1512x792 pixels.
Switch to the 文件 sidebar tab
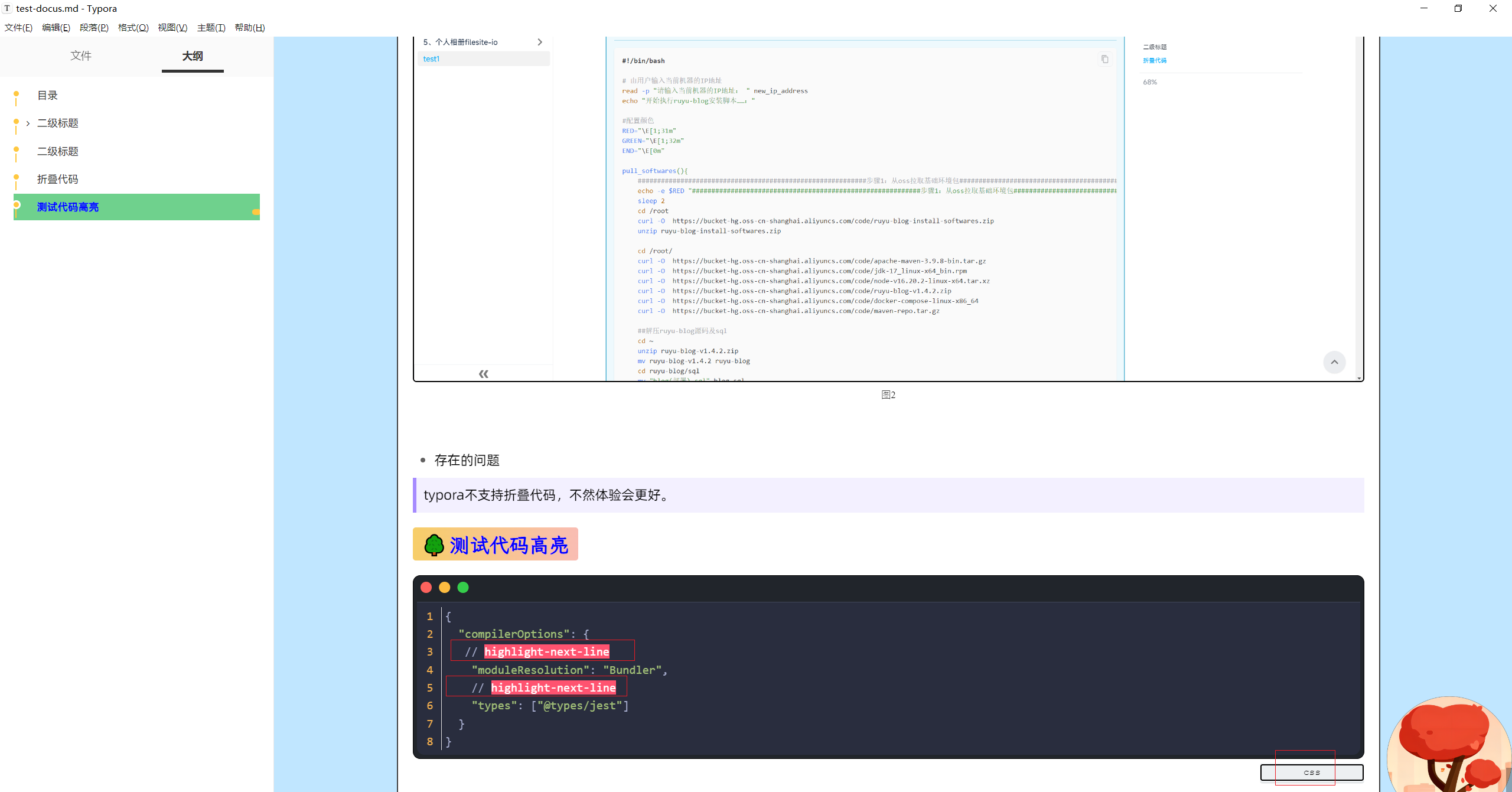(x=81, y=56)
